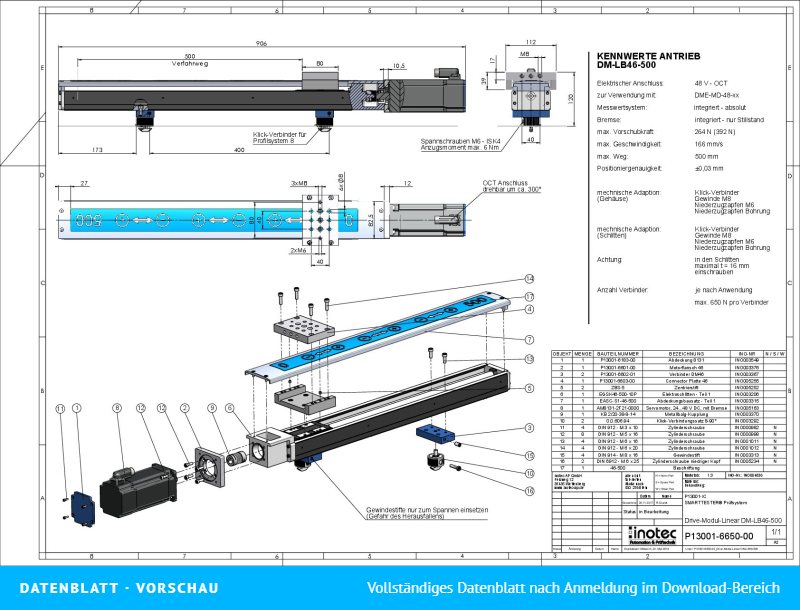The image size is (800, 610).
Task: Click the '173' dimension in side view
Action: click(x=97, y=149)
